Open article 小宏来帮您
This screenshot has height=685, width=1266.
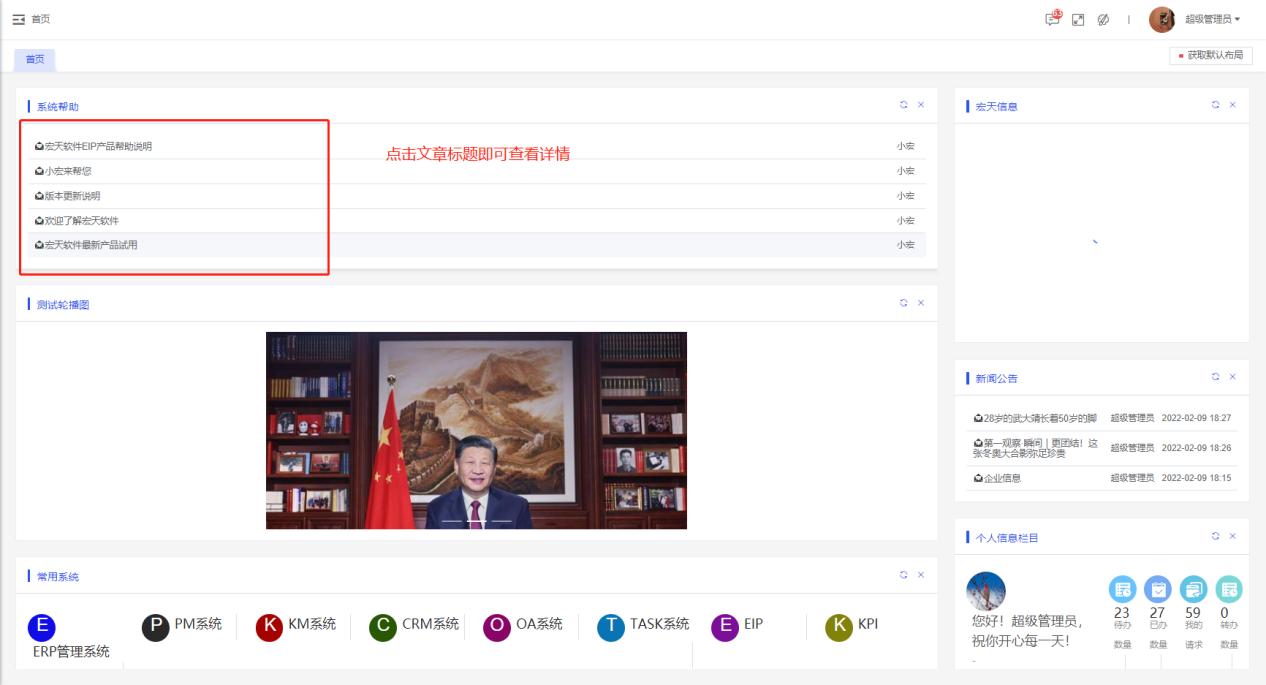coord(67,171)
